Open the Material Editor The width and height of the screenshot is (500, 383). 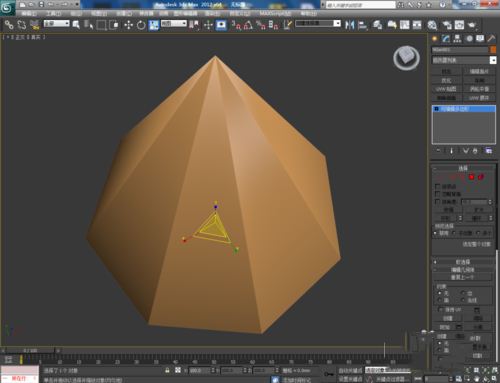point(432,25)
